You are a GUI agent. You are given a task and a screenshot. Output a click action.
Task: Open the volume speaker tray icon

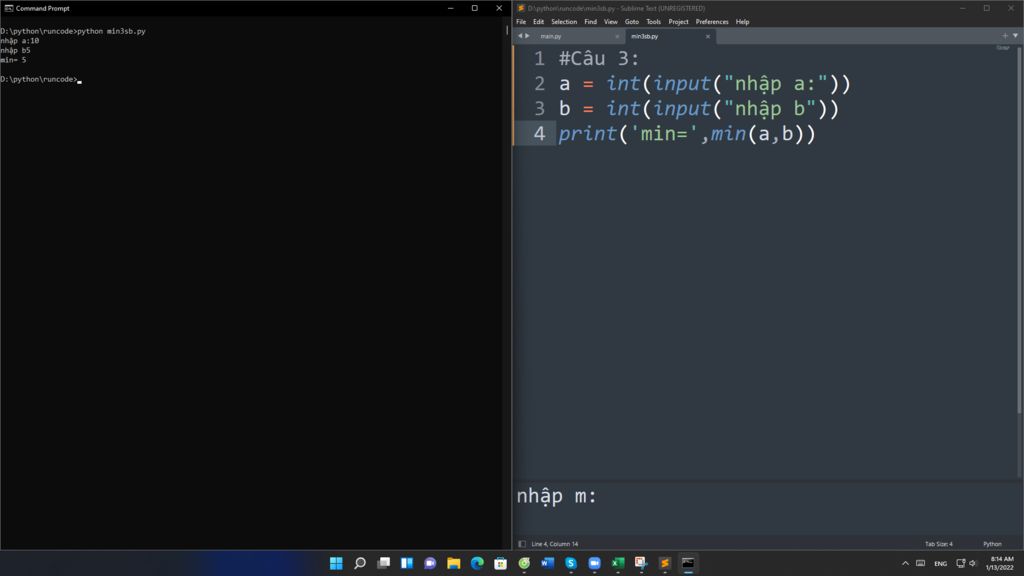pyautogui.click(x=972, y=564)
